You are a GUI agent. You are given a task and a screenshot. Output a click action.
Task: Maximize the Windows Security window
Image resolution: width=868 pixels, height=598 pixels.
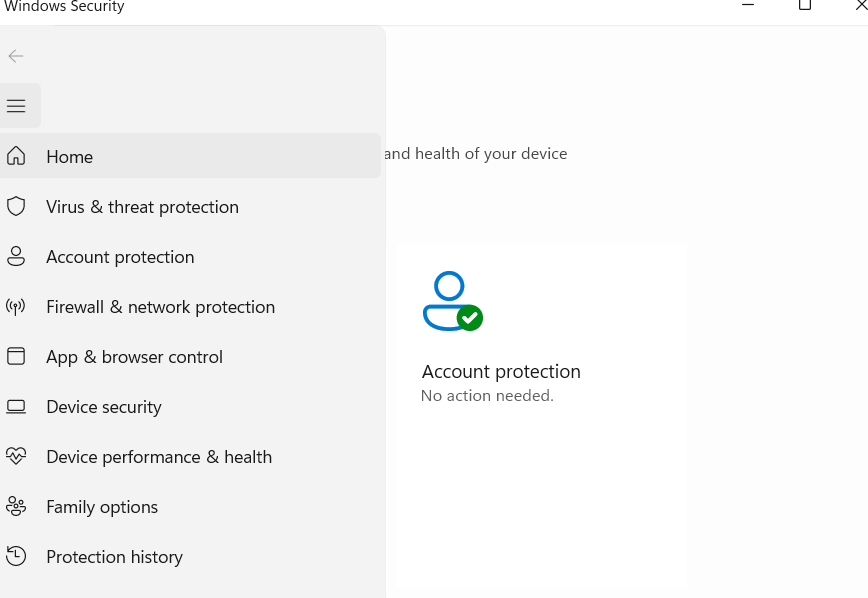[x=804, y=5]
